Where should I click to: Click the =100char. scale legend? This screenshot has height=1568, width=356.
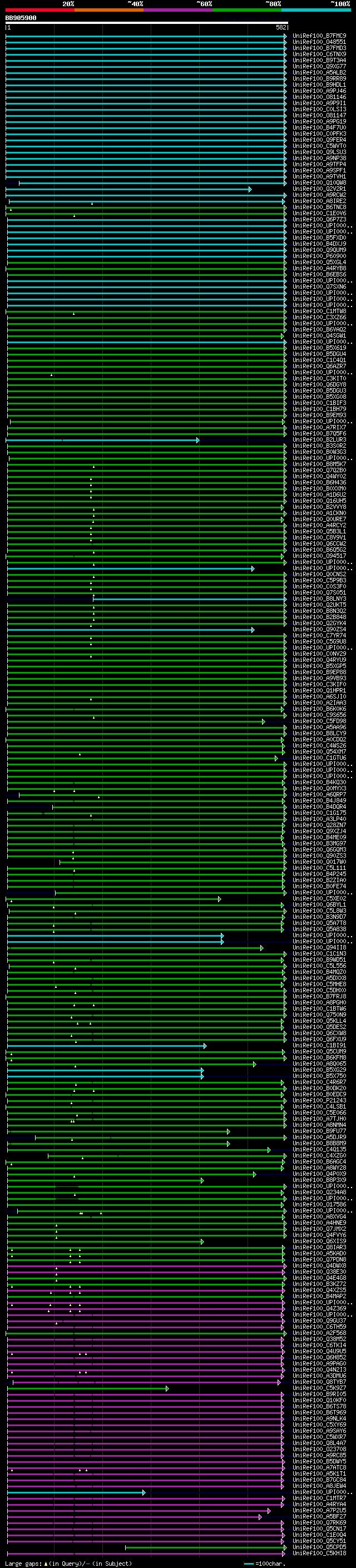coord(264,1563)
